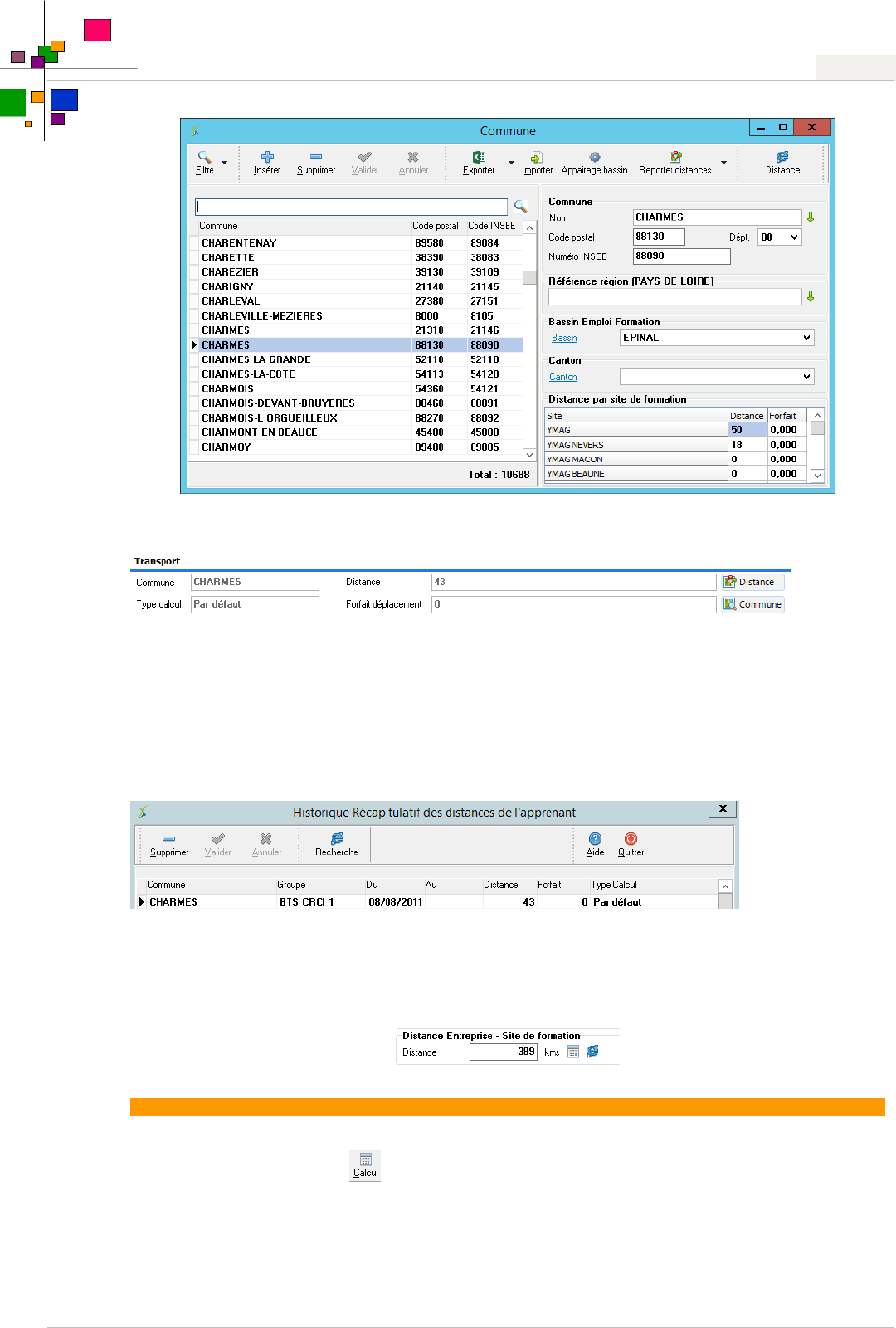Click Exporter Excel icon
Viewport: 896px width, 1328px height.
pos(479,163)
